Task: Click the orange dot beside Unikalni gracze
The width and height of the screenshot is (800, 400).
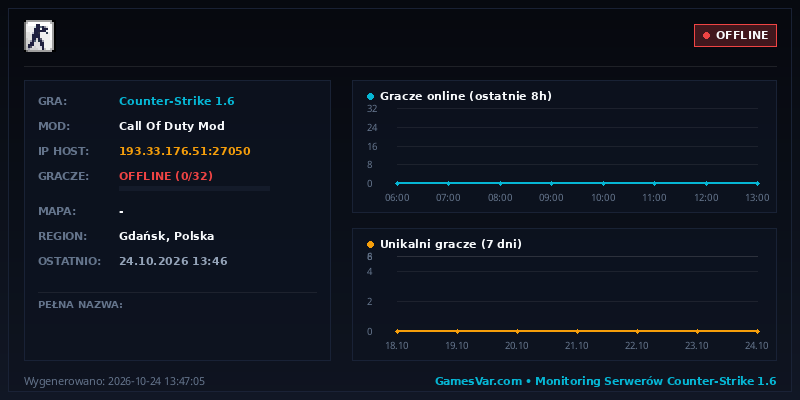Action: 370,244
